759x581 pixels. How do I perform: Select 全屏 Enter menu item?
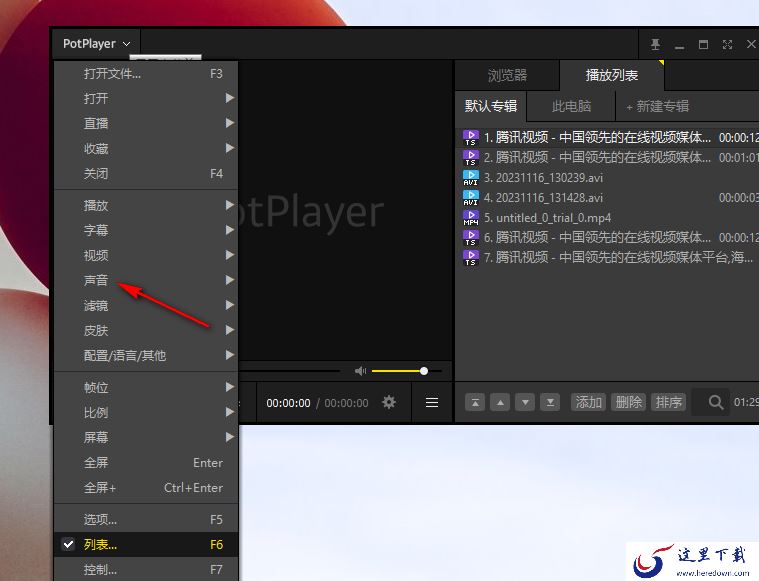coord(146,462)
